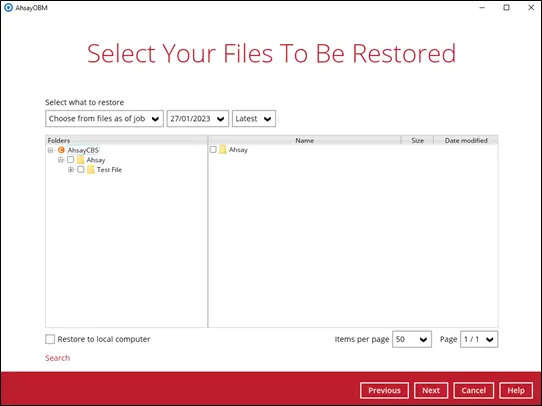Screen dimensions: 542x406
Task: Open the Latest job time dropdown
Action: pos(254,119)
